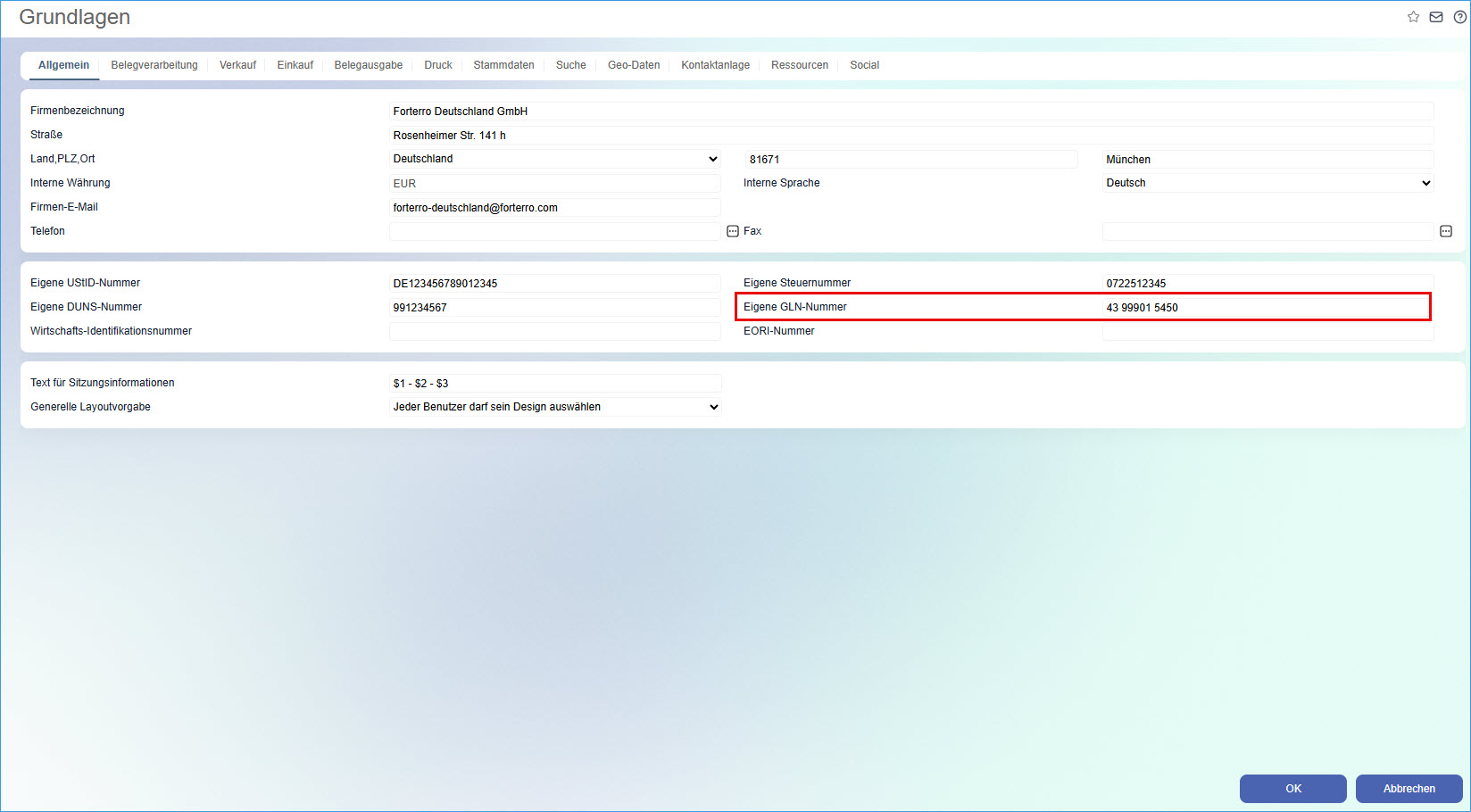Select the Firmenbezeichnung label
Image resolution: width=1471 pixels, height=812 pixels.
click(78, 111)
